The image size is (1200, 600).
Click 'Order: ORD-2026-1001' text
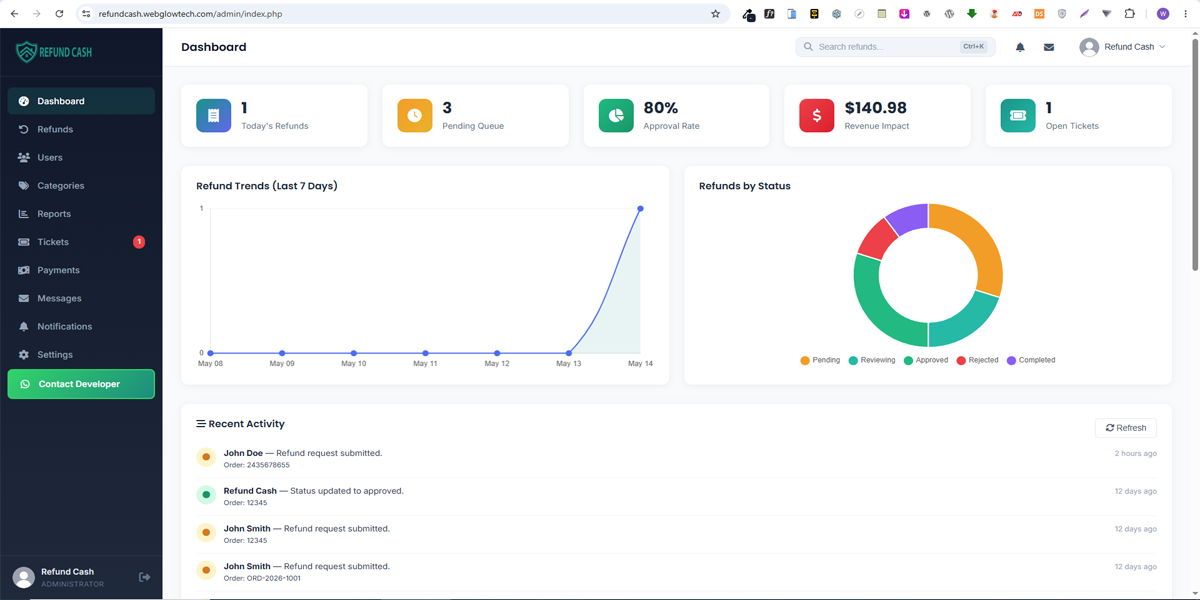click(262, 578)
